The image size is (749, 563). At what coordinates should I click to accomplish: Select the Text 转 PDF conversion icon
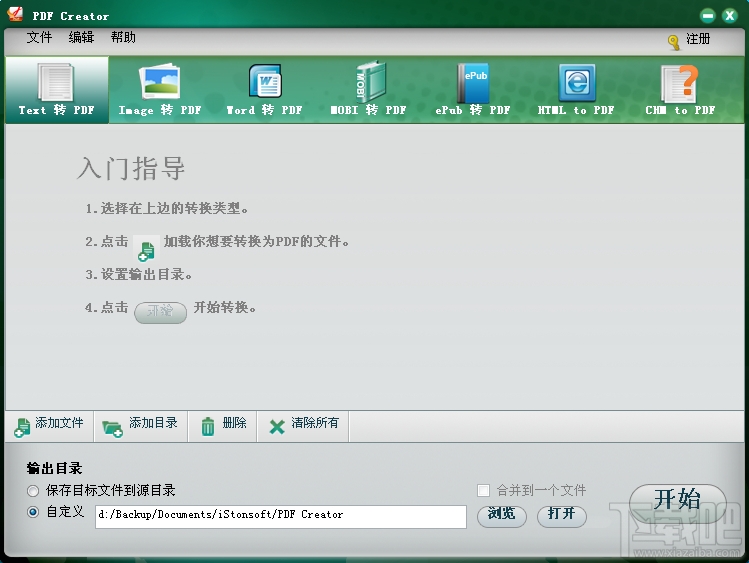coord(56,83)
